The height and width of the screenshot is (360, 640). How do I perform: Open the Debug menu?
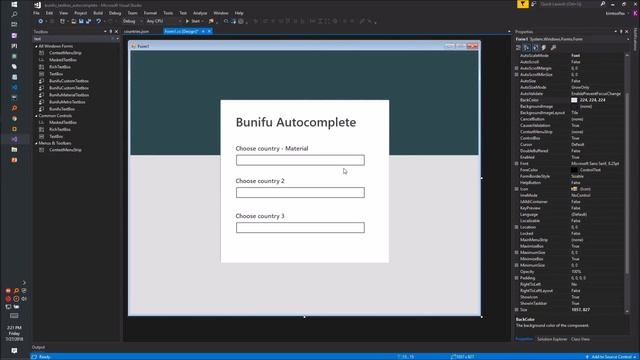tap(115, 13)
